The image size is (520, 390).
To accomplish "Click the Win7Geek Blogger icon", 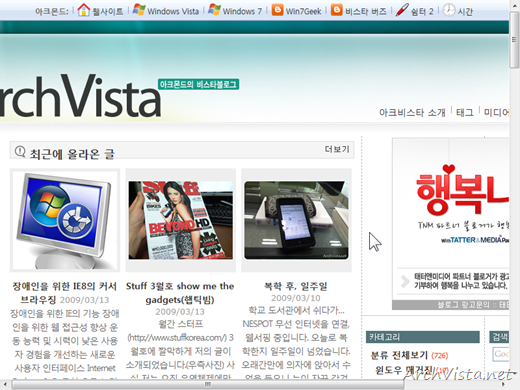I will click(277, 10).
